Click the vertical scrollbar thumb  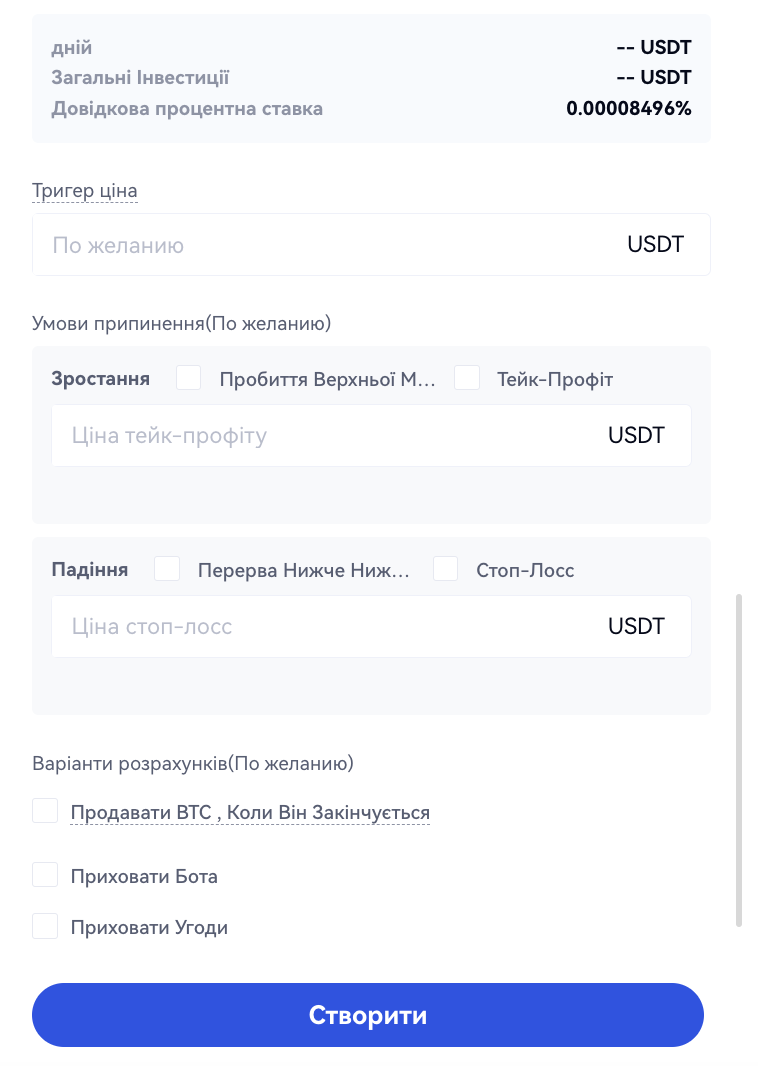(739, 760)
